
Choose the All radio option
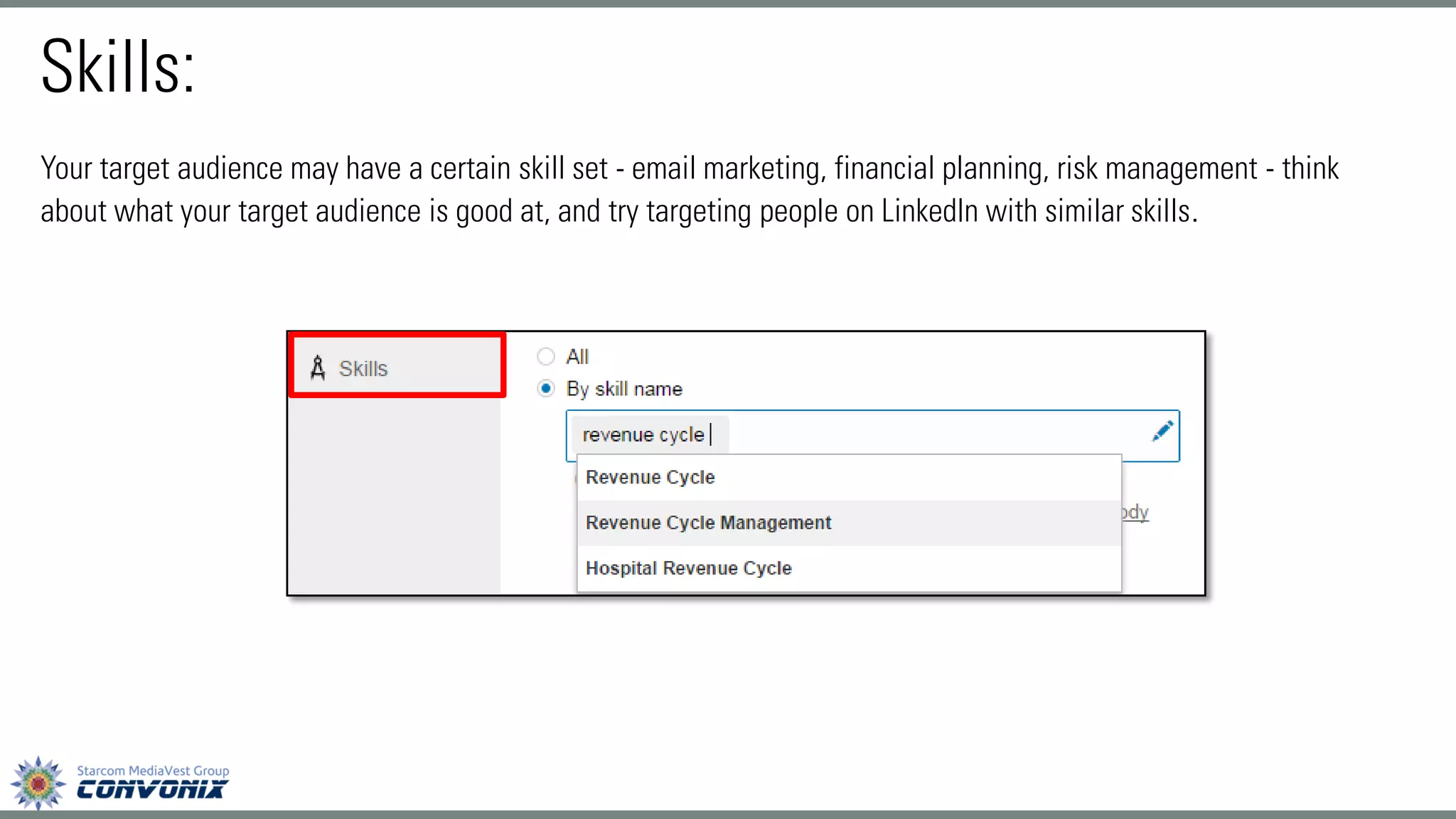pos(545,356)
